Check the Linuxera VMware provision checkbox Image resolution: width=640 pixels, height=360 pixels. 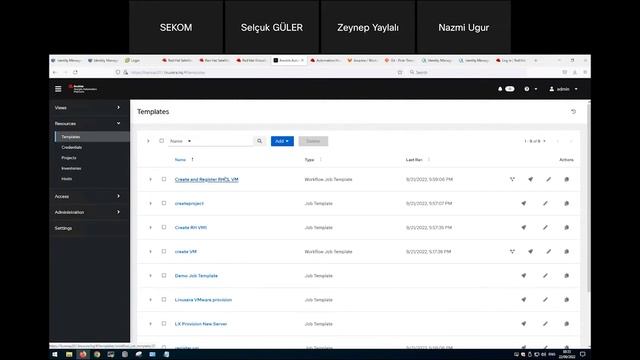(164, 300)
